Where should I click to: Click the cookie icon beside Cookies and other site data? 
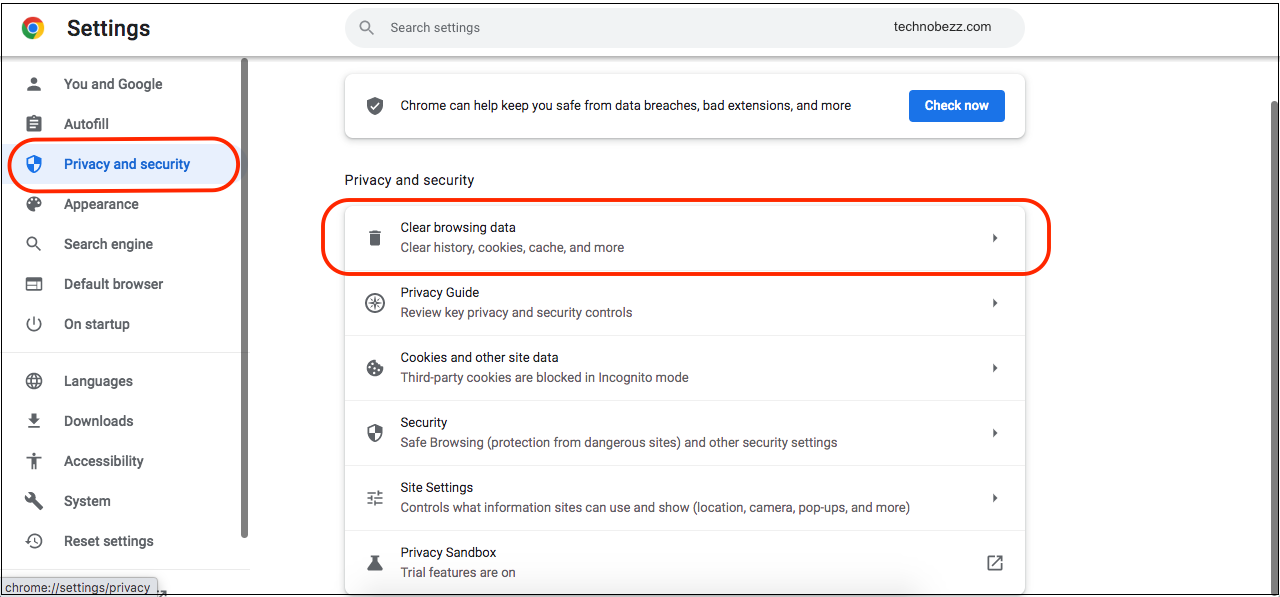point(375,368)
